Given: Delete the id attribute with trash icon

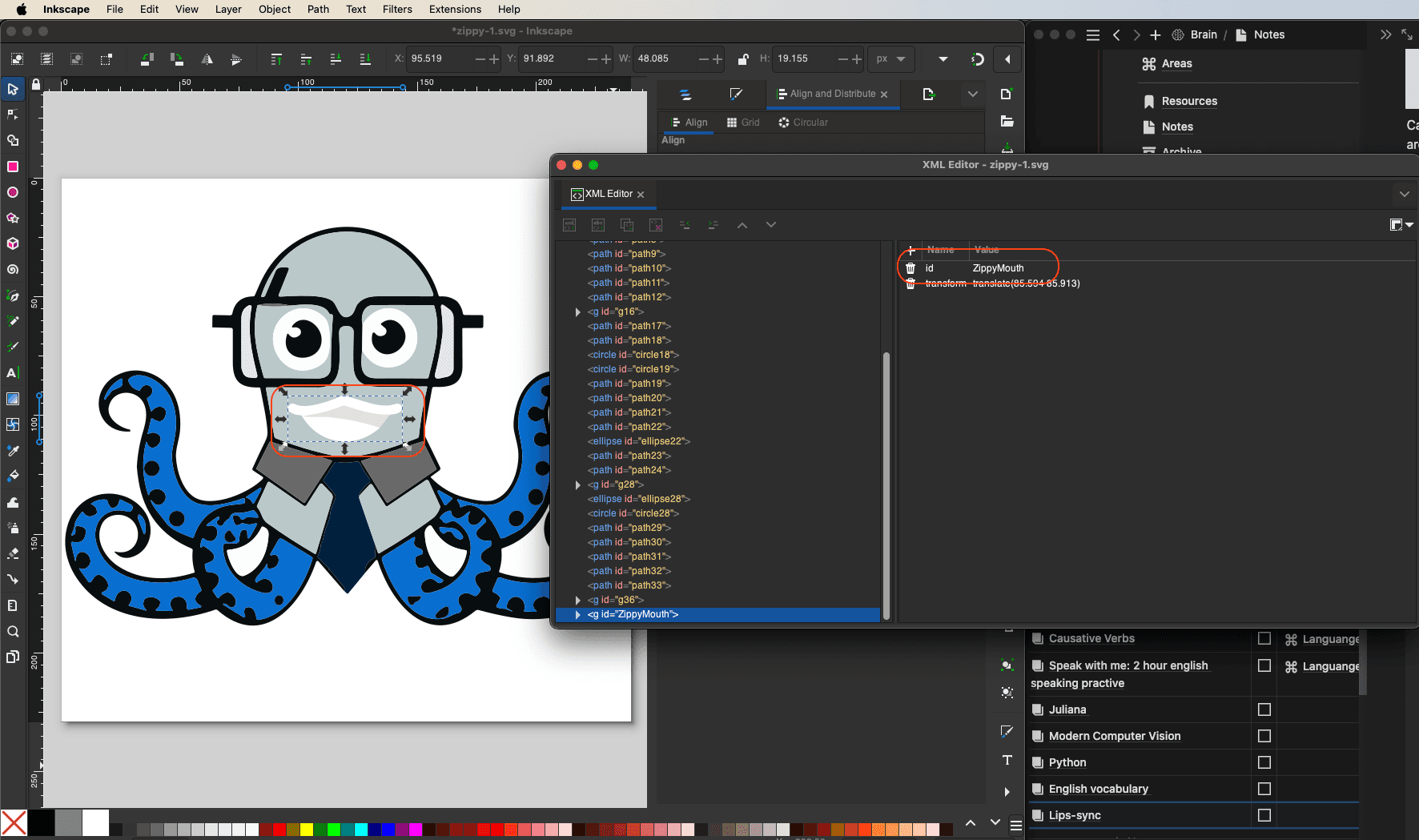Looking at the screenshot, I should pos(910,268).
